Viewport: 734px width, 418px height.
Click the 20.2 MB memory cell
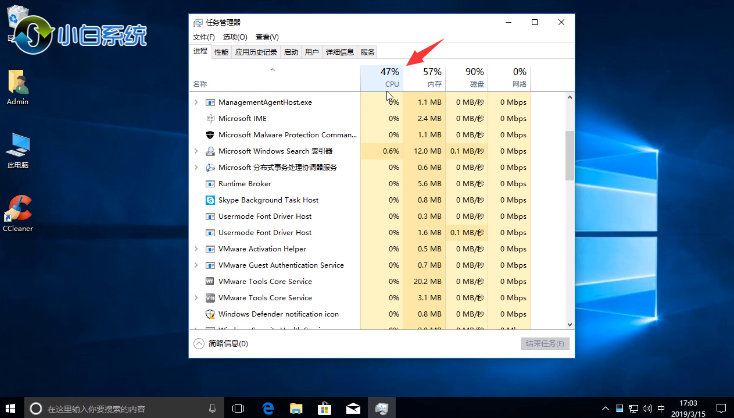click(424, 281)
